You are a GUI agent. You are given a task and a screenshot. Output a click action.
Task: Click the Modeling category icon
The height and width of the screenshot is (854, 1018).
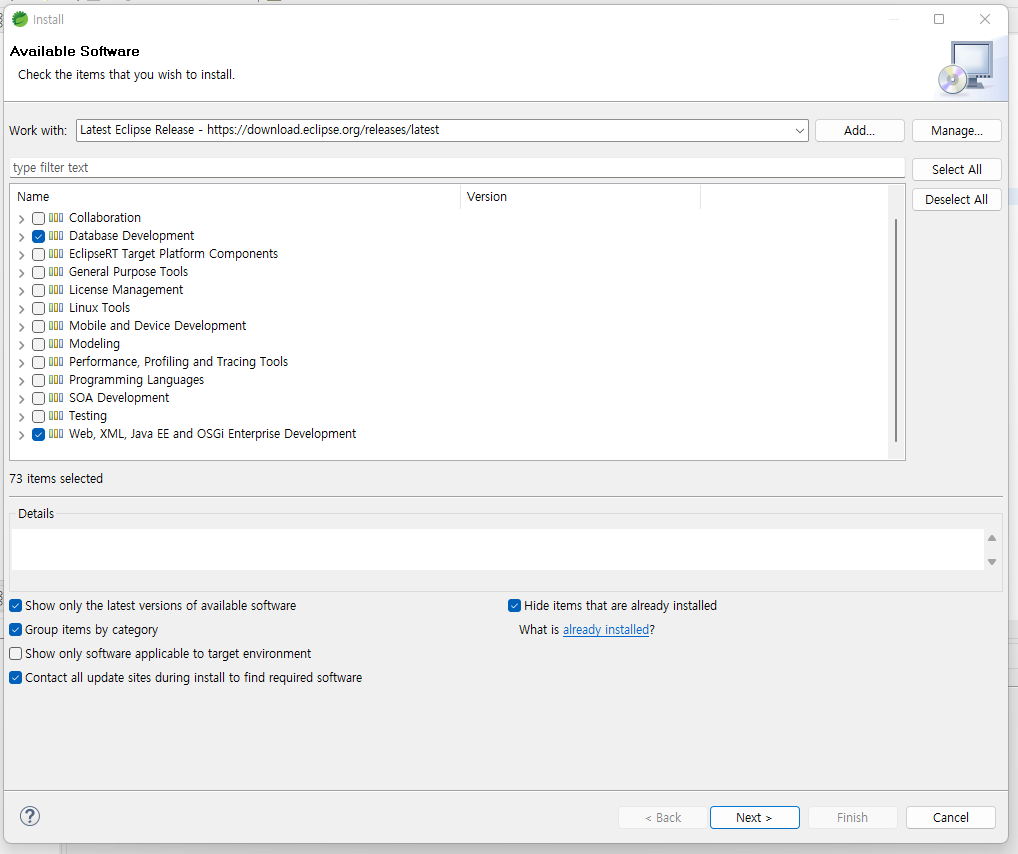pos(56,344)
